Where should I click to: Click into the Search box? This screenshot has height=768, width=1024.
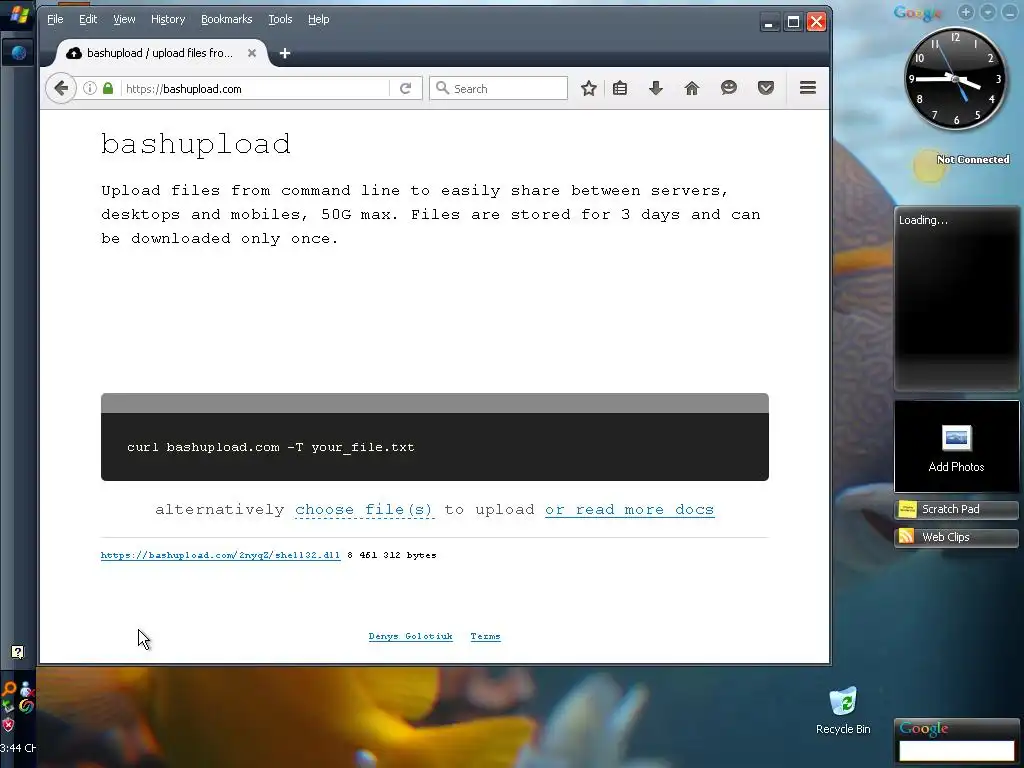[498, 88]
